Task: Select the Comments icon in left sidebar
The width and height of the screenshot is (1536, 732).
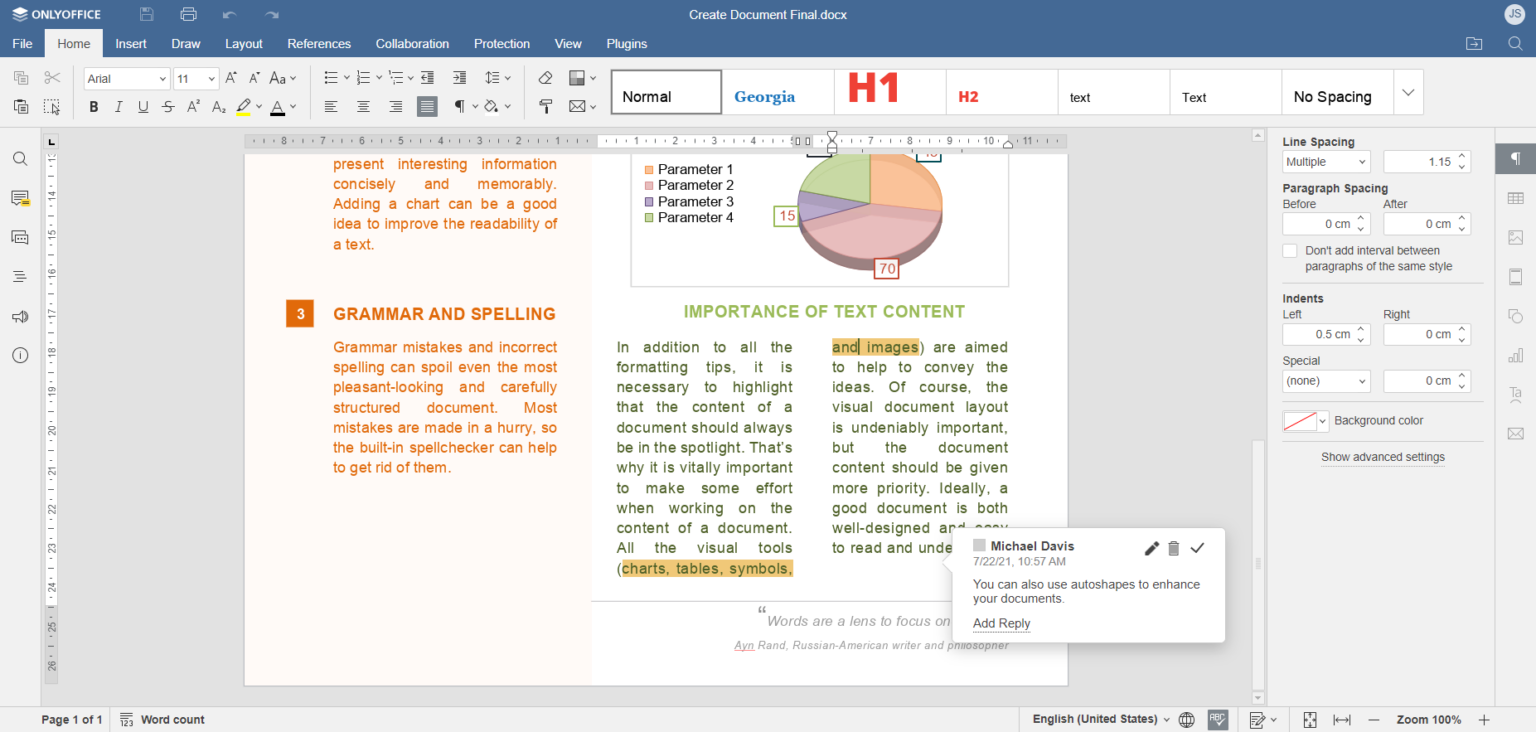Action: 20,198
